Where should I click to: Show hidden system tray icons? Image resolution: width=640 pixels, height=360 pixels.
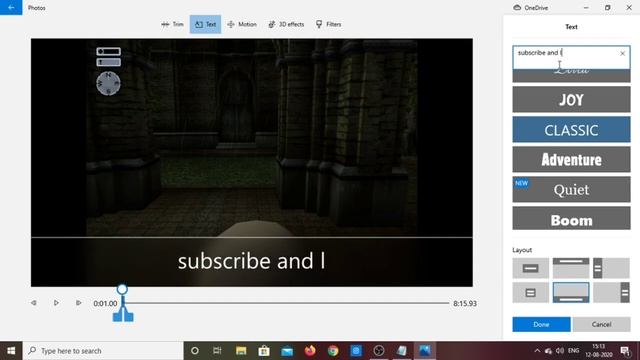(537, 351)
